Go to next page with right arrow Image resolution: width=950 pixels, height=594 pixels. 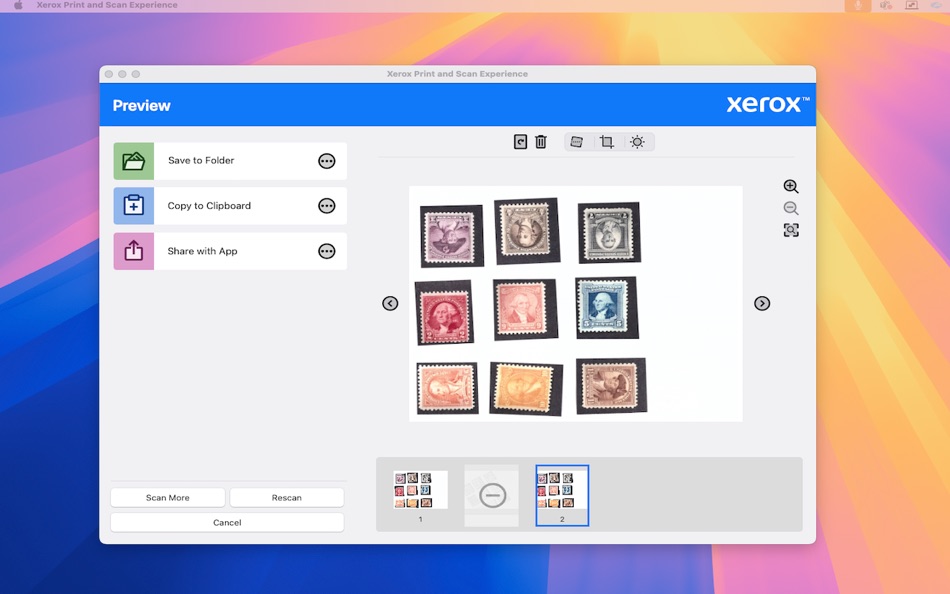coord(762,303)
